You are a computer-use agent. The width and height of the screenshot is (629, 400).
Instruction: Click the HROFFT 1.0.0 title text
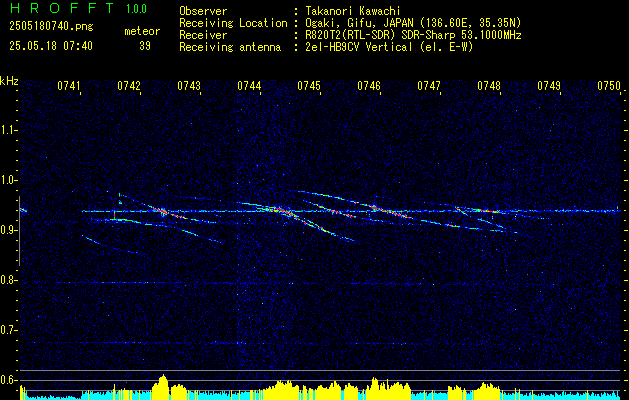79,8
